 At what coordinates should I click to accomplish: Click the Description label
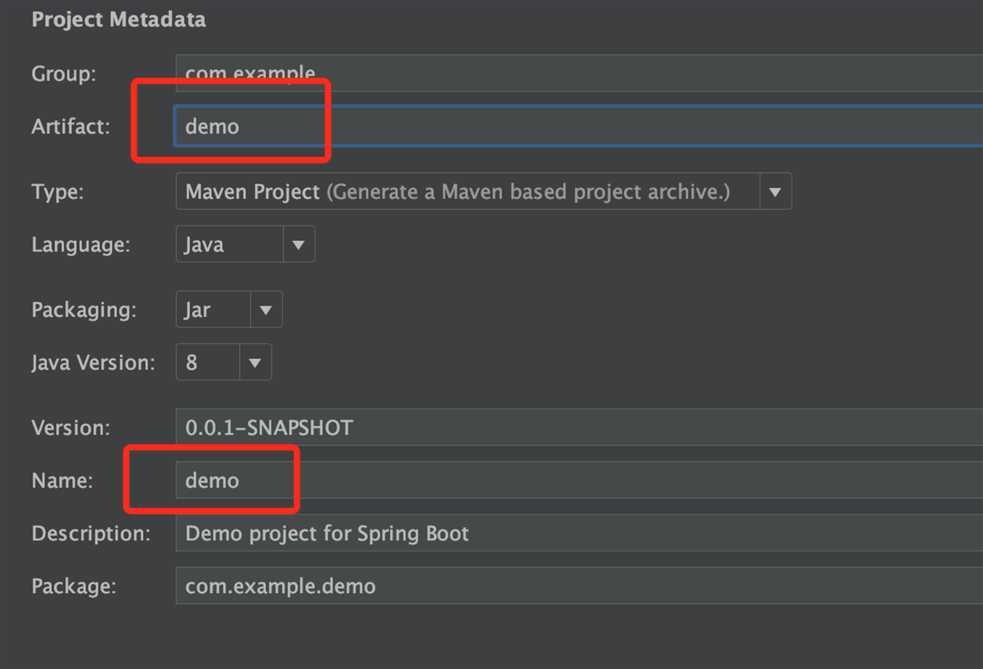coord(91,533)
